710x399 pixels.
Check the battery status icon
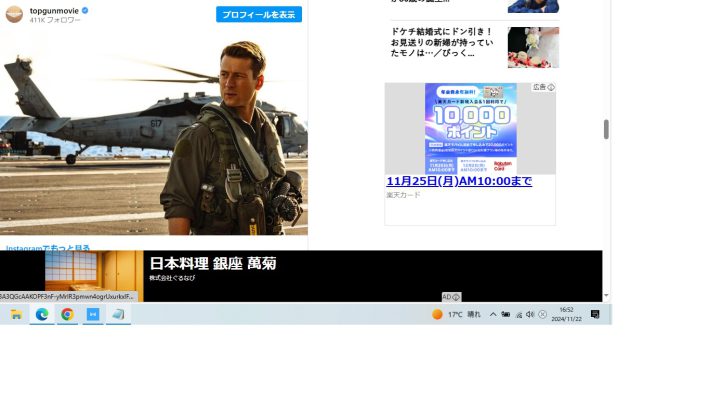pos(506,314)
